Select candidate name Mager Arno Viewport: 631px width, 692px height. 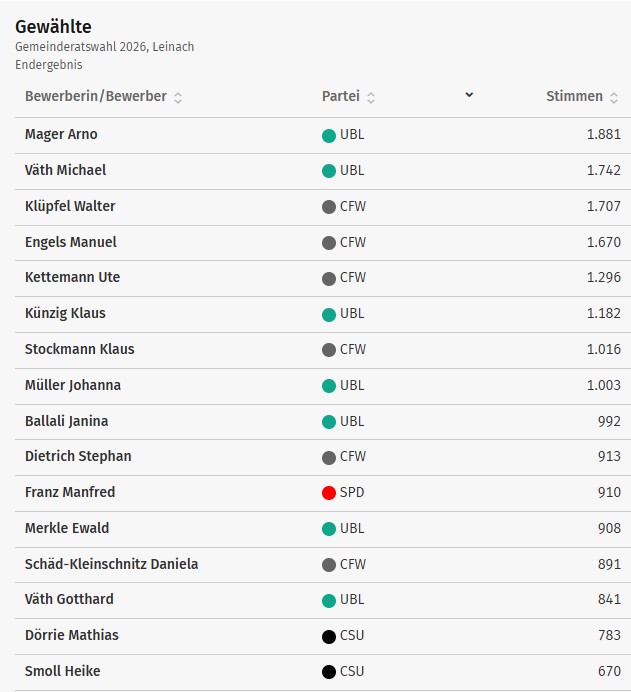point(61,135)
